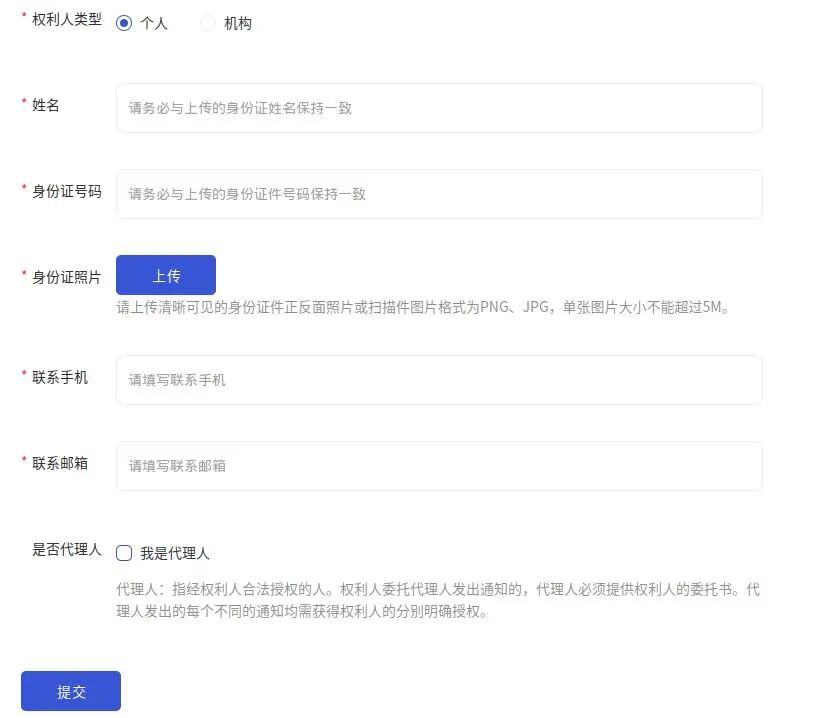Click the submit button at bottom

(70, 690)
